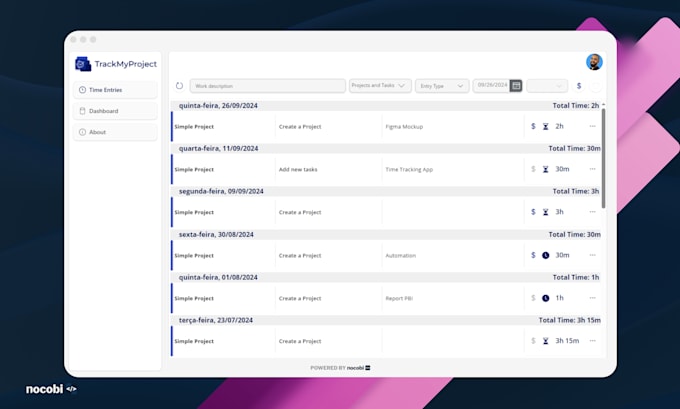Click the quinta-feira, 26/09/2024 date header
The image size is (680, 409).
click(x=218, y=105)
